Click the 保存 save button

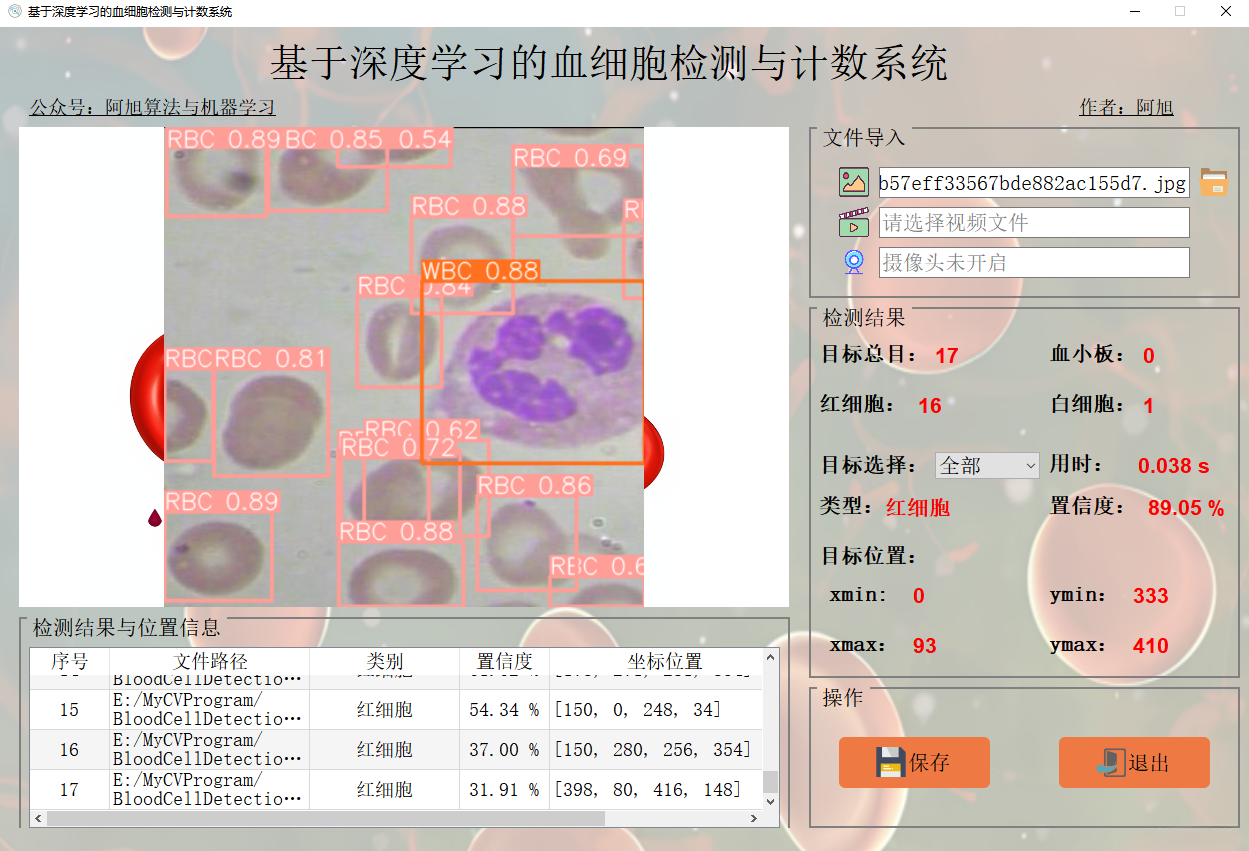point(913,762)
